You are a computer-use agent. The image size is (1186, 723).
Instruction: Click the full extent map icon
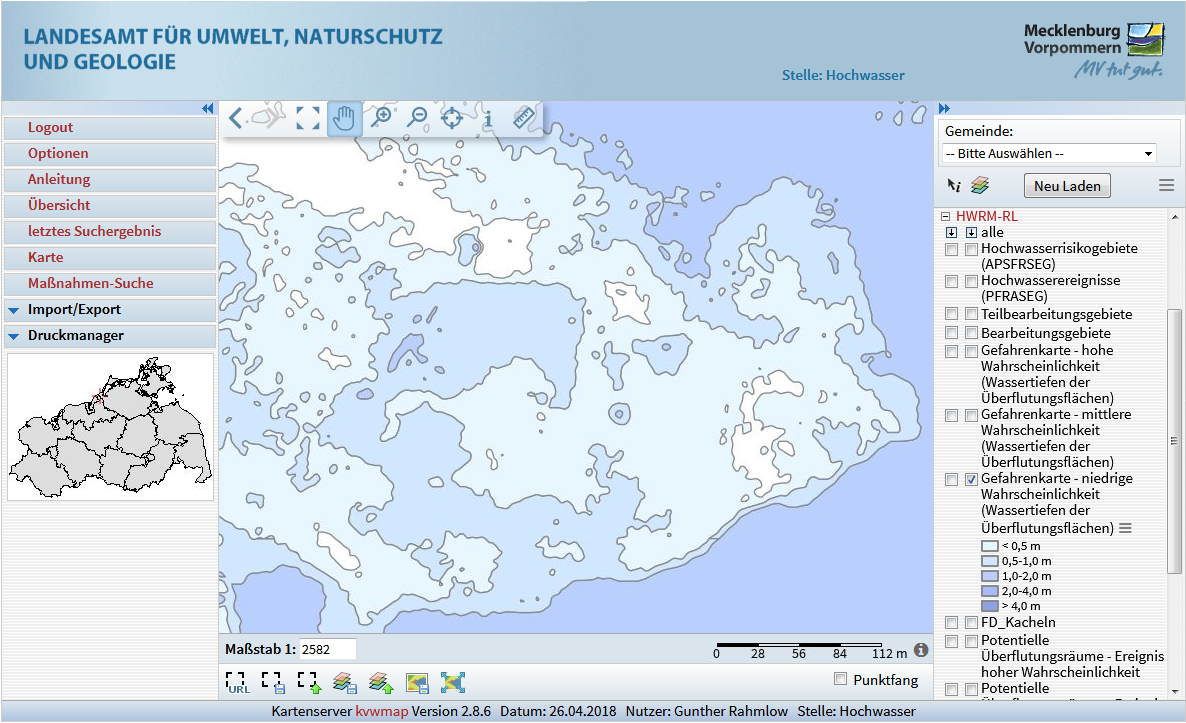pos(308,118)
